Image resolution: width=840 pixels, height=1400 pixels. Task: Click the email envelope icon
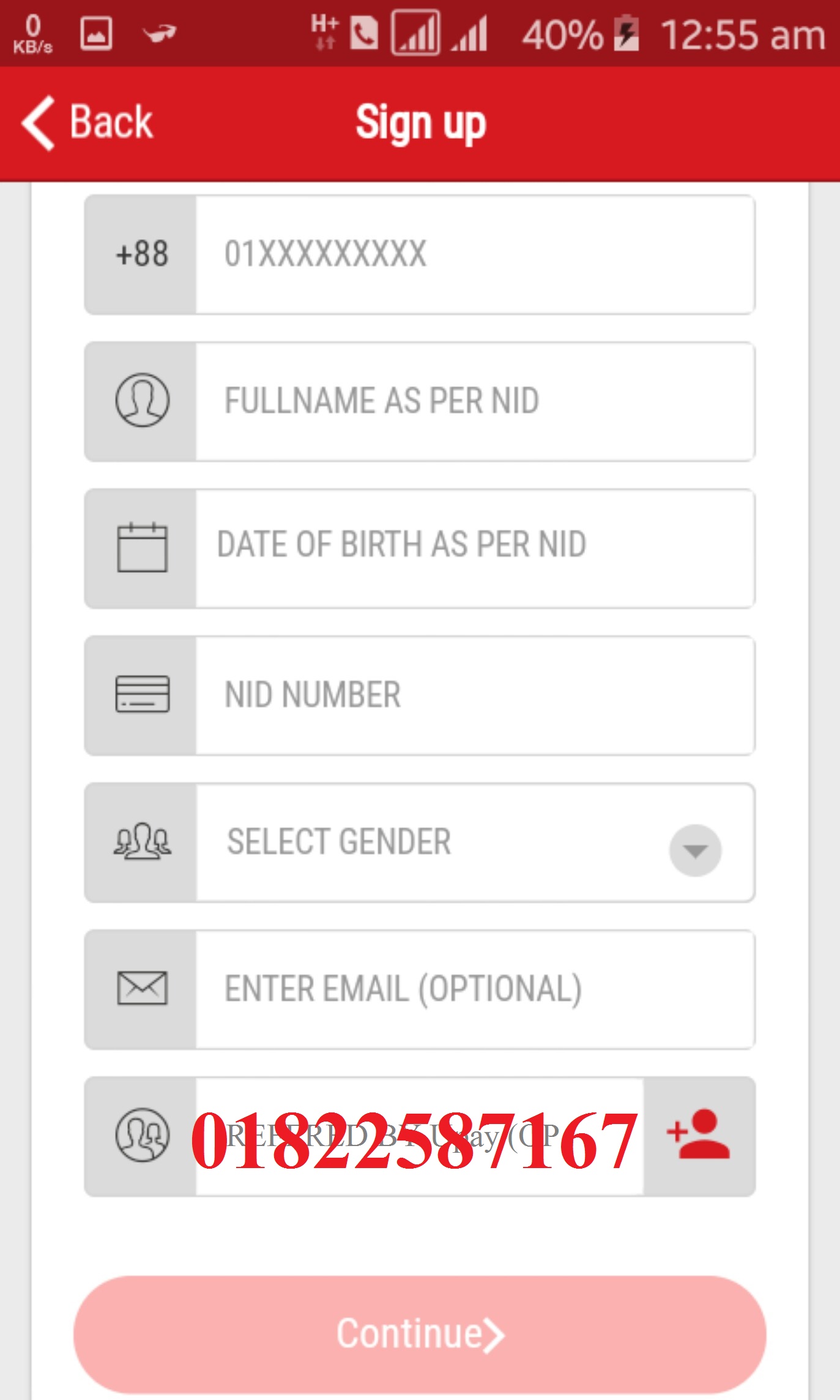click(142, 988)
